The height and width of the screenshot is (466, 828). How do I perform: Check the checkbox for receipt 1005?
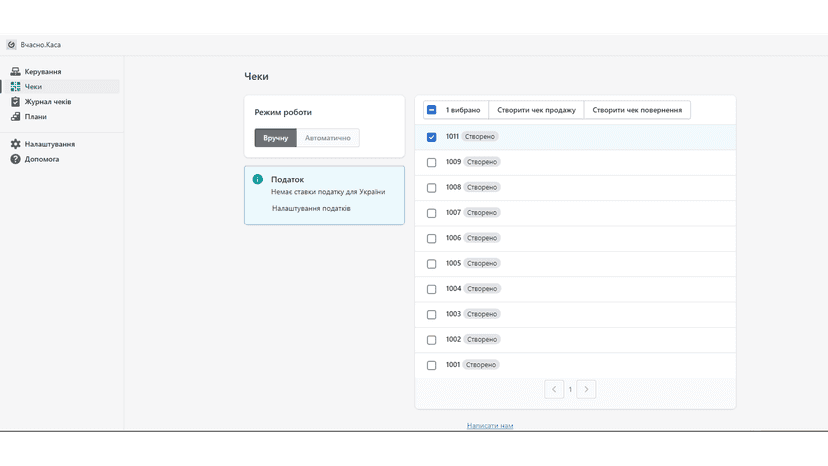[x=431, y=264]
